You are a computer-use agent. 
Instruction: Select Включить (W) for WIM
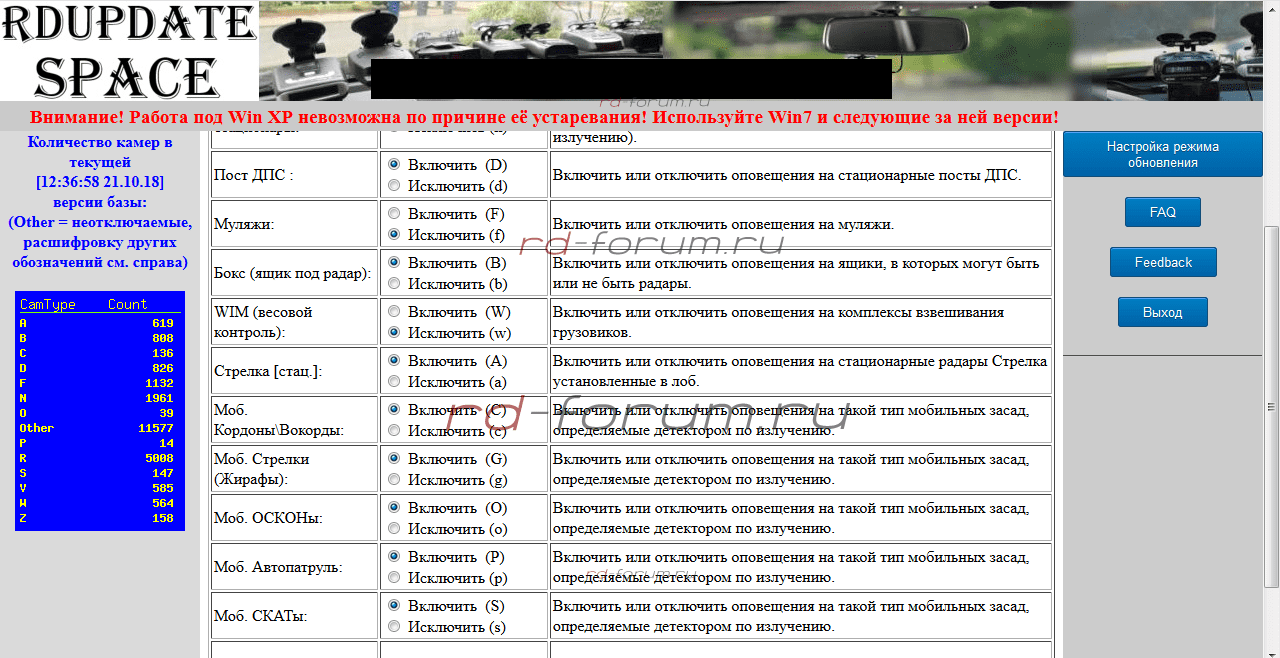[x=394, y=311]
